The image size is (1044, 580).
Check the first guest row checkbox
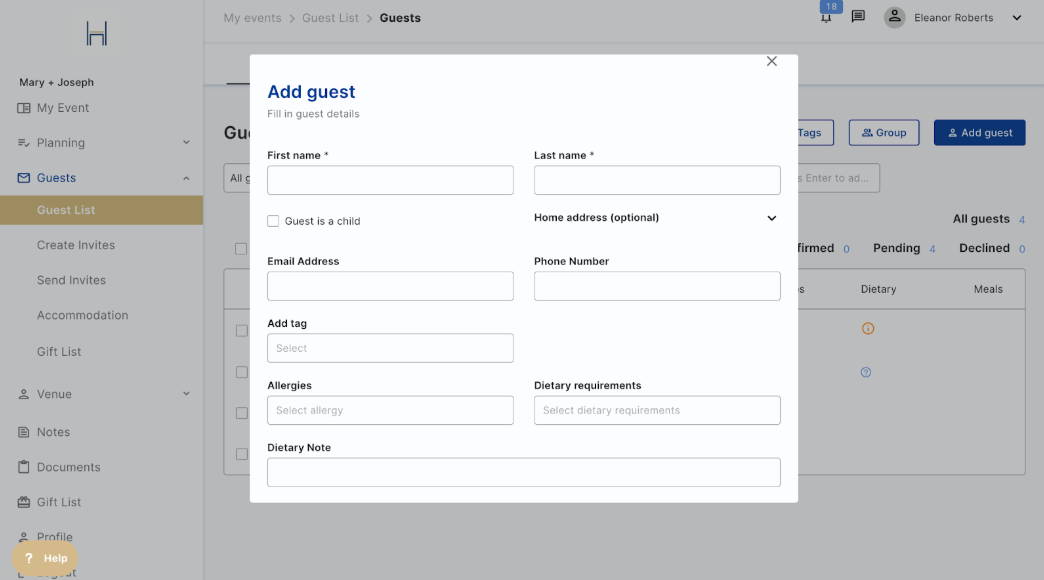click(x=241, y=330)
